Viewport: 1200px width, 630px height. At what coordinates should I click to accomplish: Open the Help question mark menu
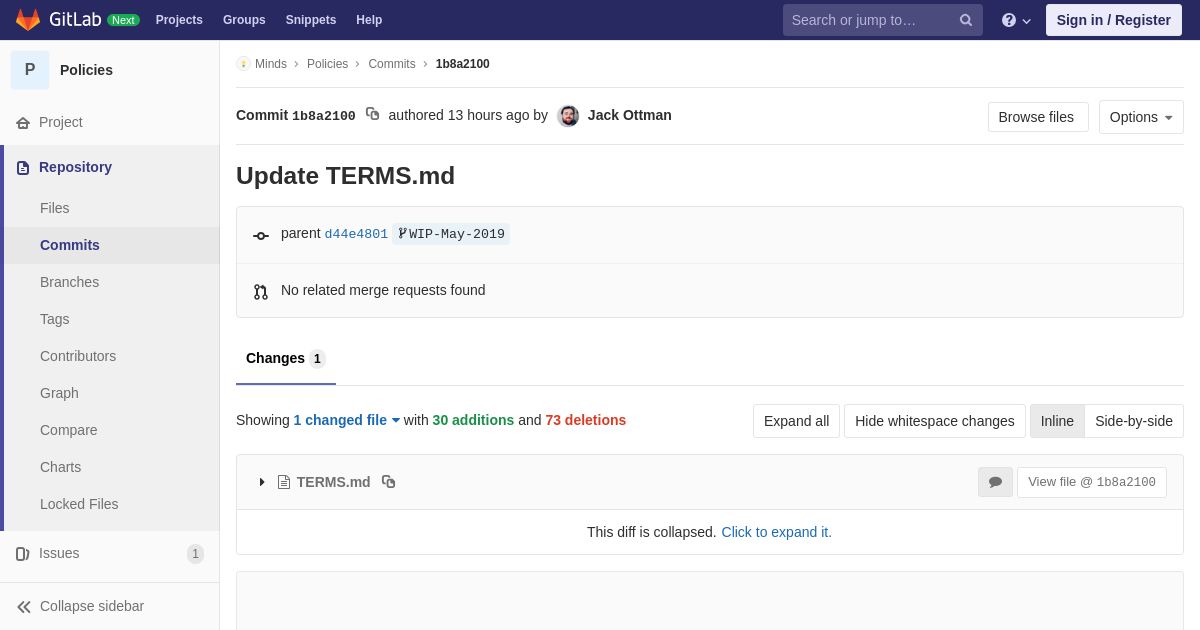[x=1016, y=20]
